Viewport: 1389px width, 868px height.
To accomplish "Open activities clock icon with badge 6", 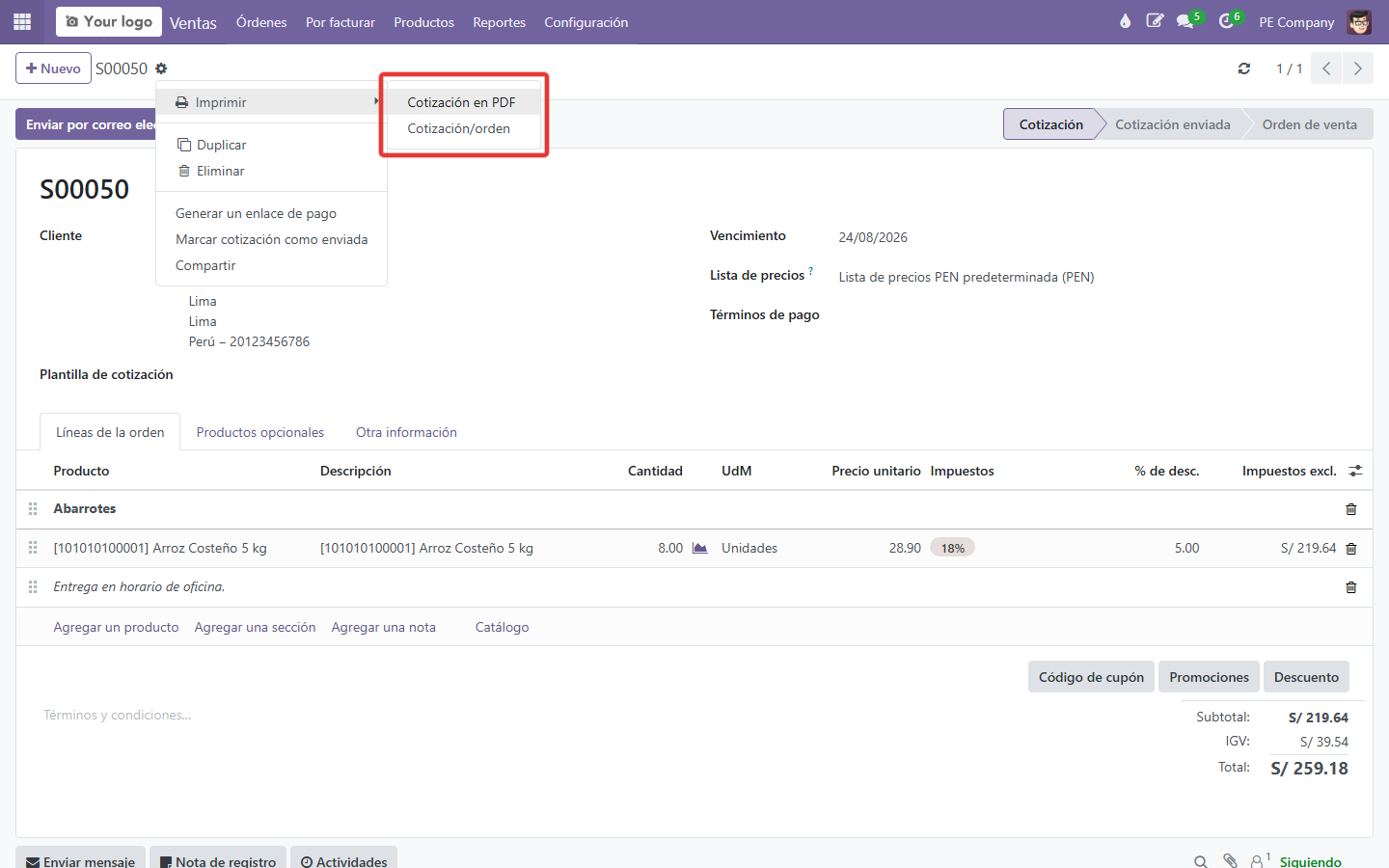I will point(1227,21).
